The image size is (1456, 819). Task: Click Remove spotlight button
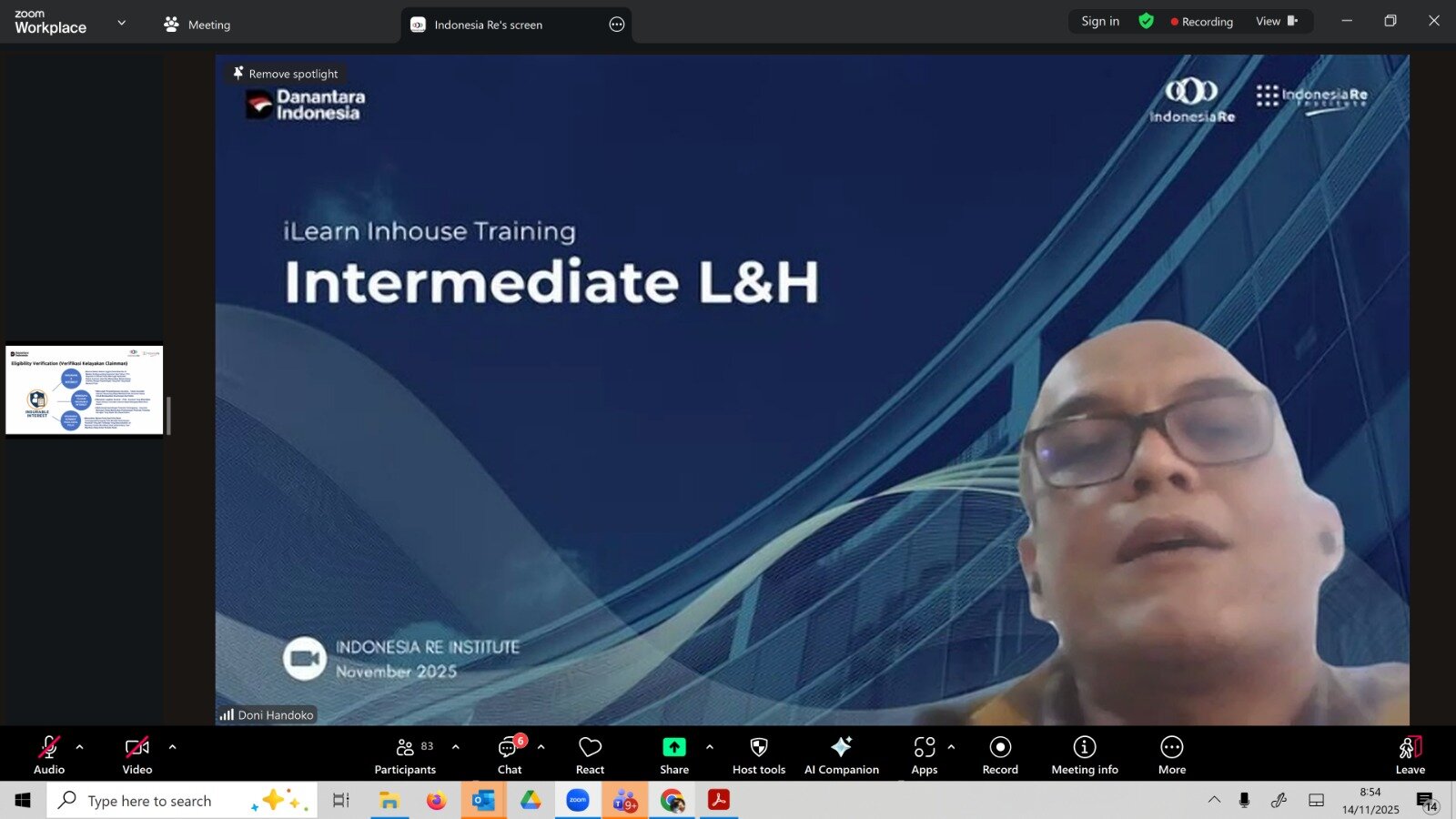coord(285,74)
